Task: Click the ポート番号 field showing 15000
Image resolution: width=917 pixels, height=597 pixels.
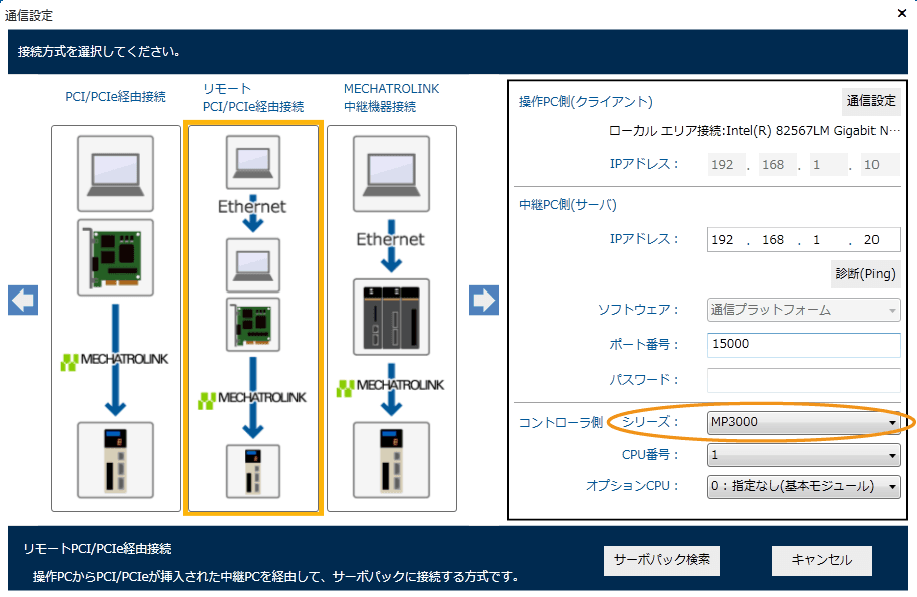Action: (x=803, y=344)
